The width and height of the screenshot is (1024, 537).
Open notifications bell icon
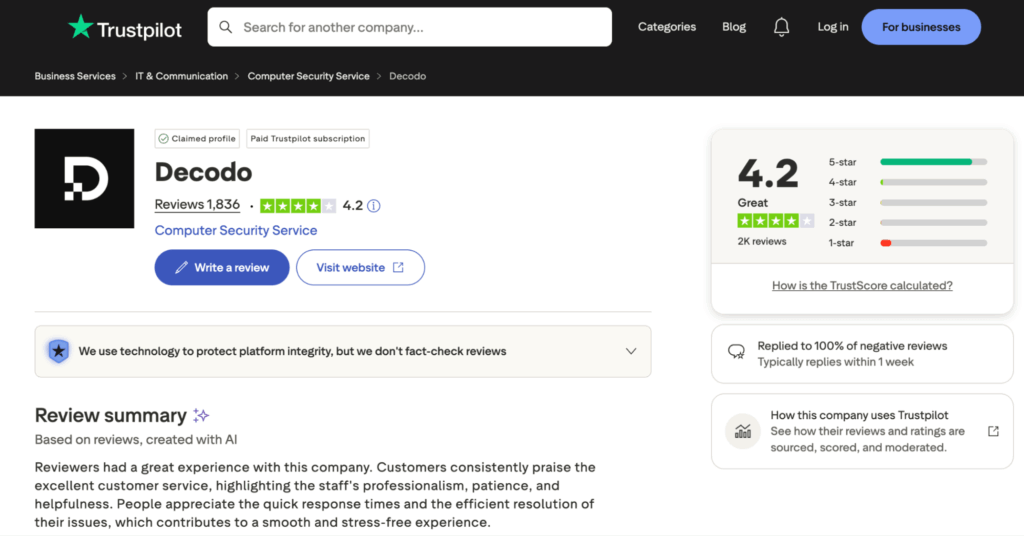pyautogui.click(x=781, y=27)
